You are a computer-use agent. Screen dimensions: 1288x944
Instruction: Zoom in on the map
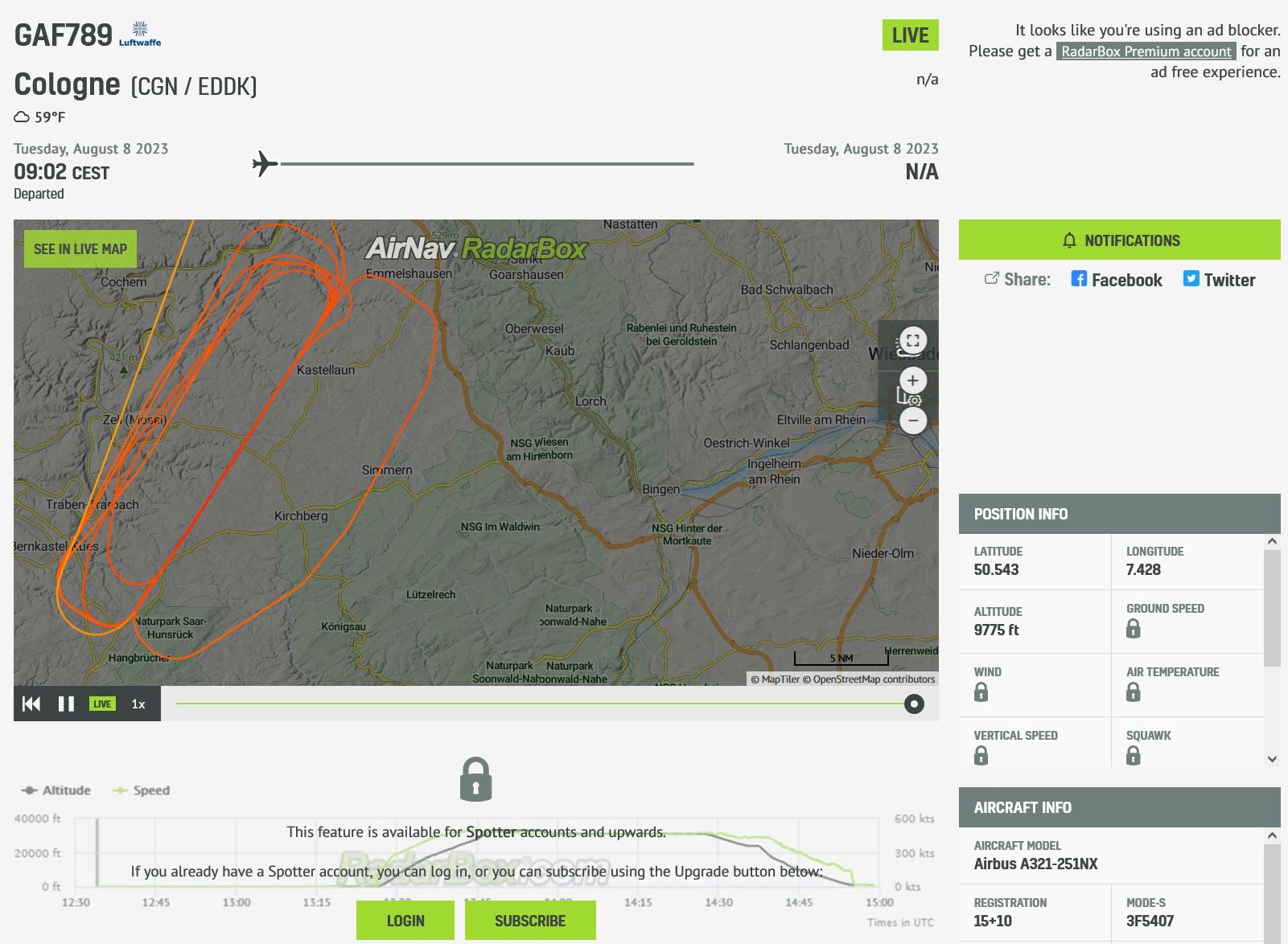pos(912,380)
